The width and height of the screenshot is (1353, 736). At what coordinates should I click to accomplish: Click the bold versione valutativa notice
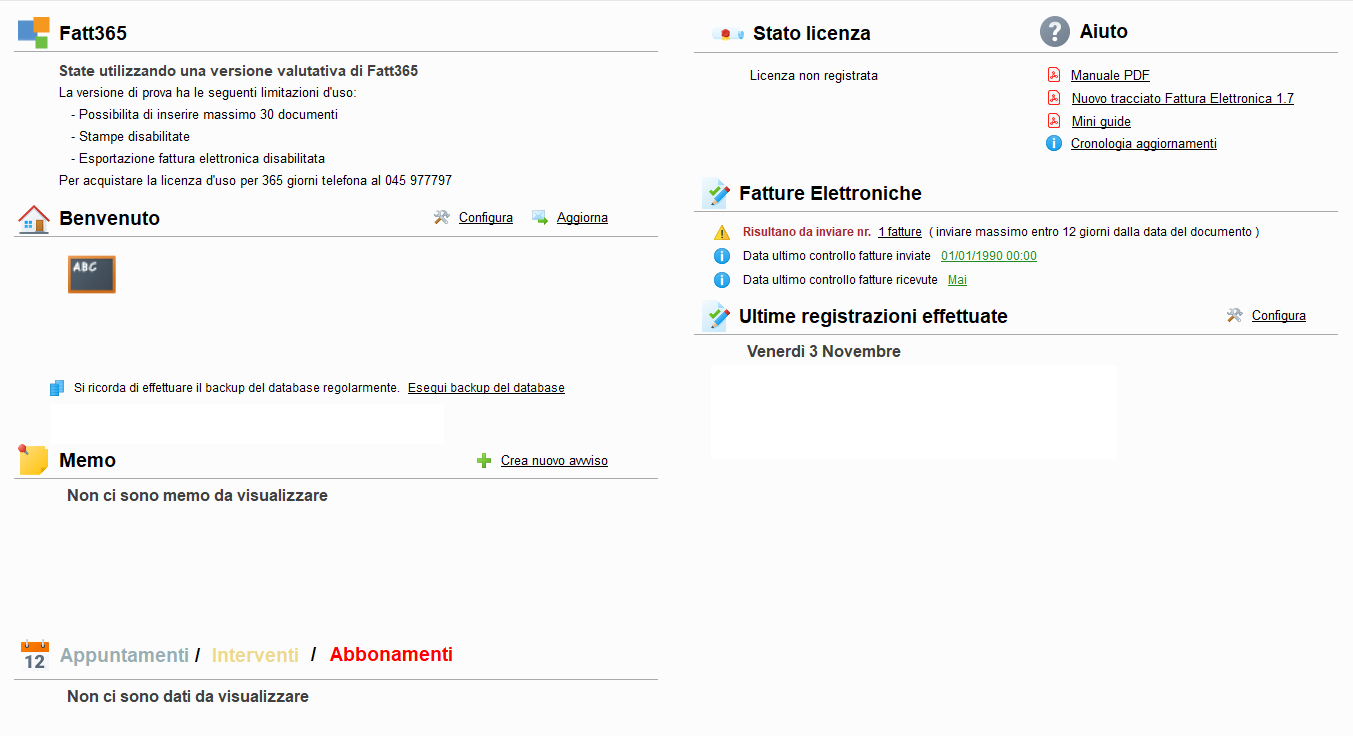[x=238, y=71]
